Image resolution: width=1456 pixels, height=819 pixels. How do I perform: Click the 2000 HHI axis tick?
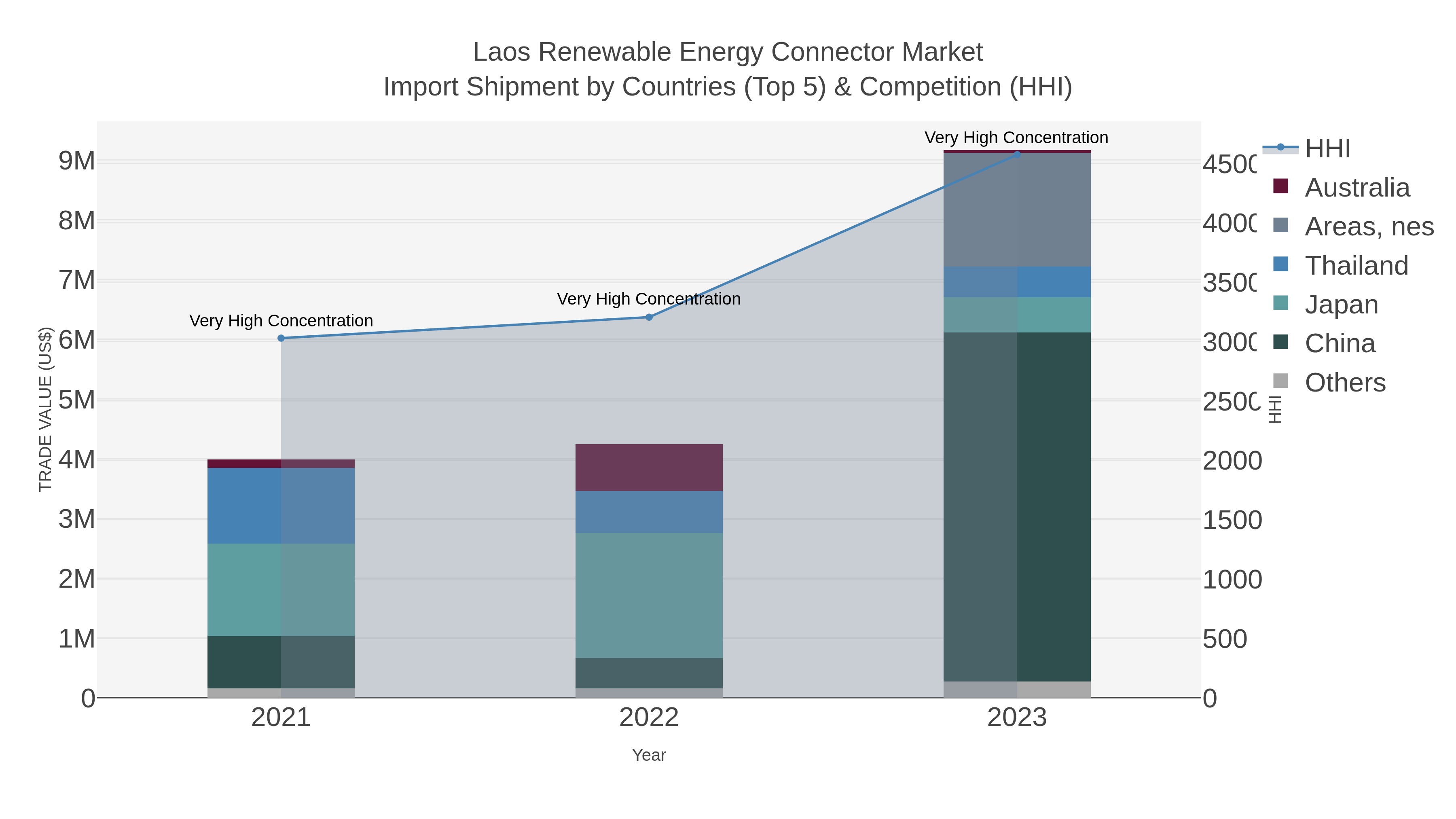coord(1232,461)
